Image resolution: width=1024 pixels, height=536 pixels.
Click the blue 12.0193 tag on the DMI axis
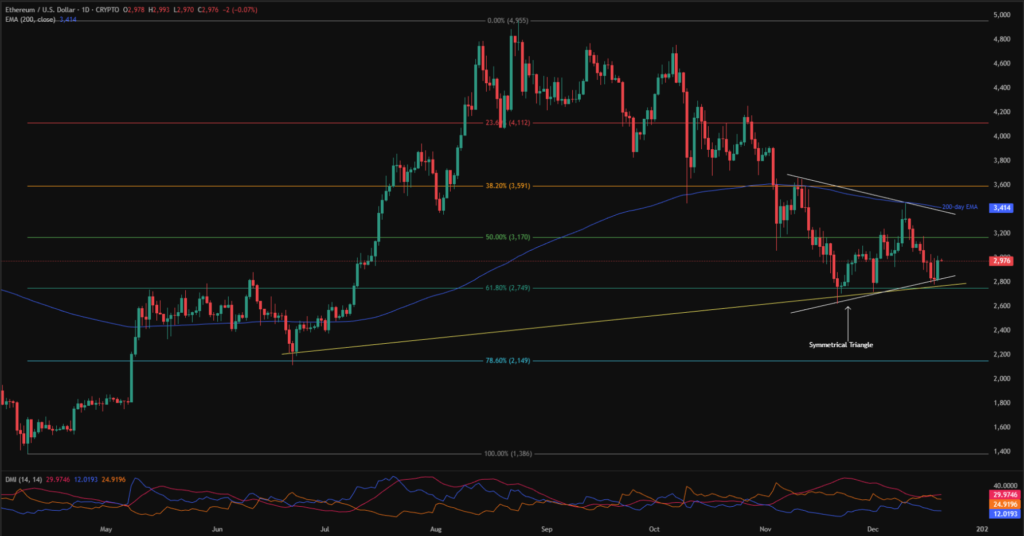pos(1003,514)
